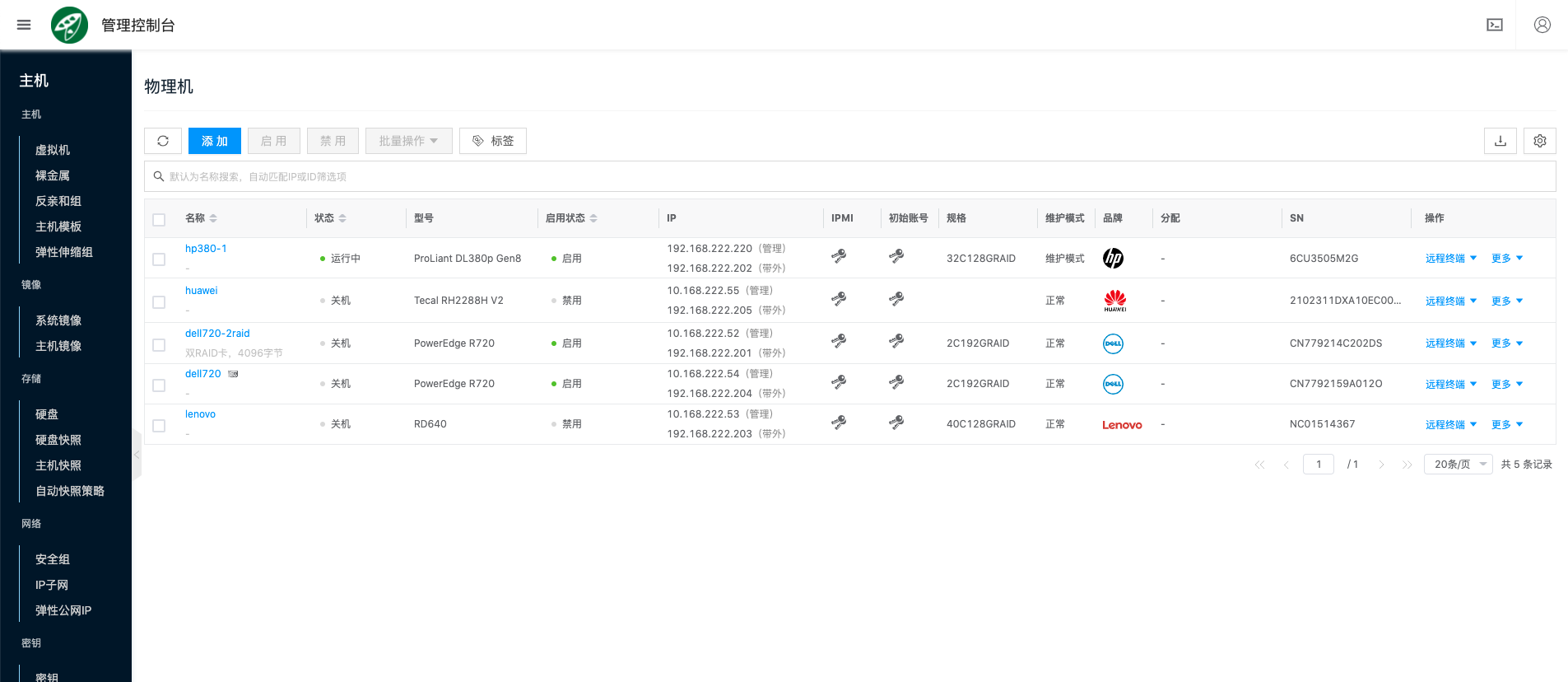Click the export download icon
The image size is (1568, 682).
1500,141
